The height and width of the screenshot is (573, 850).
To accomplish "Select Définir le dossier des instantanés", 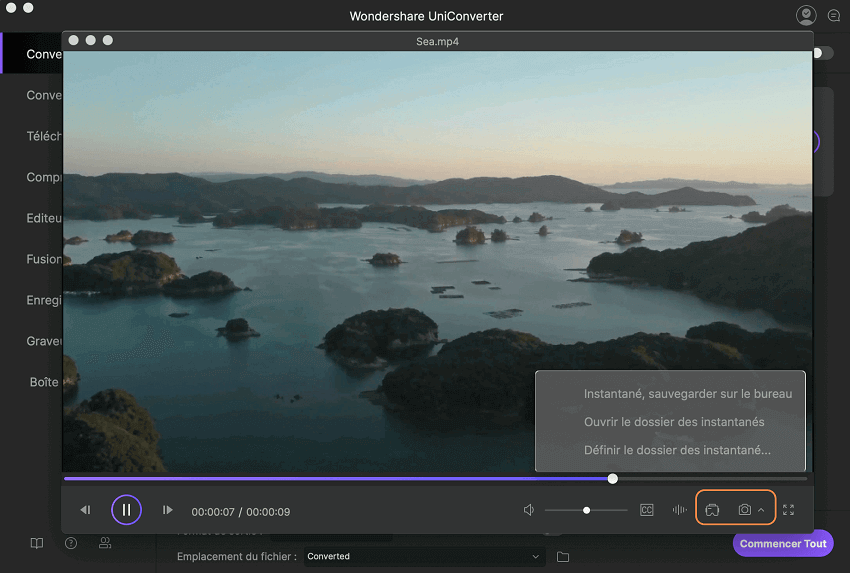I will (x=677, y=450).
